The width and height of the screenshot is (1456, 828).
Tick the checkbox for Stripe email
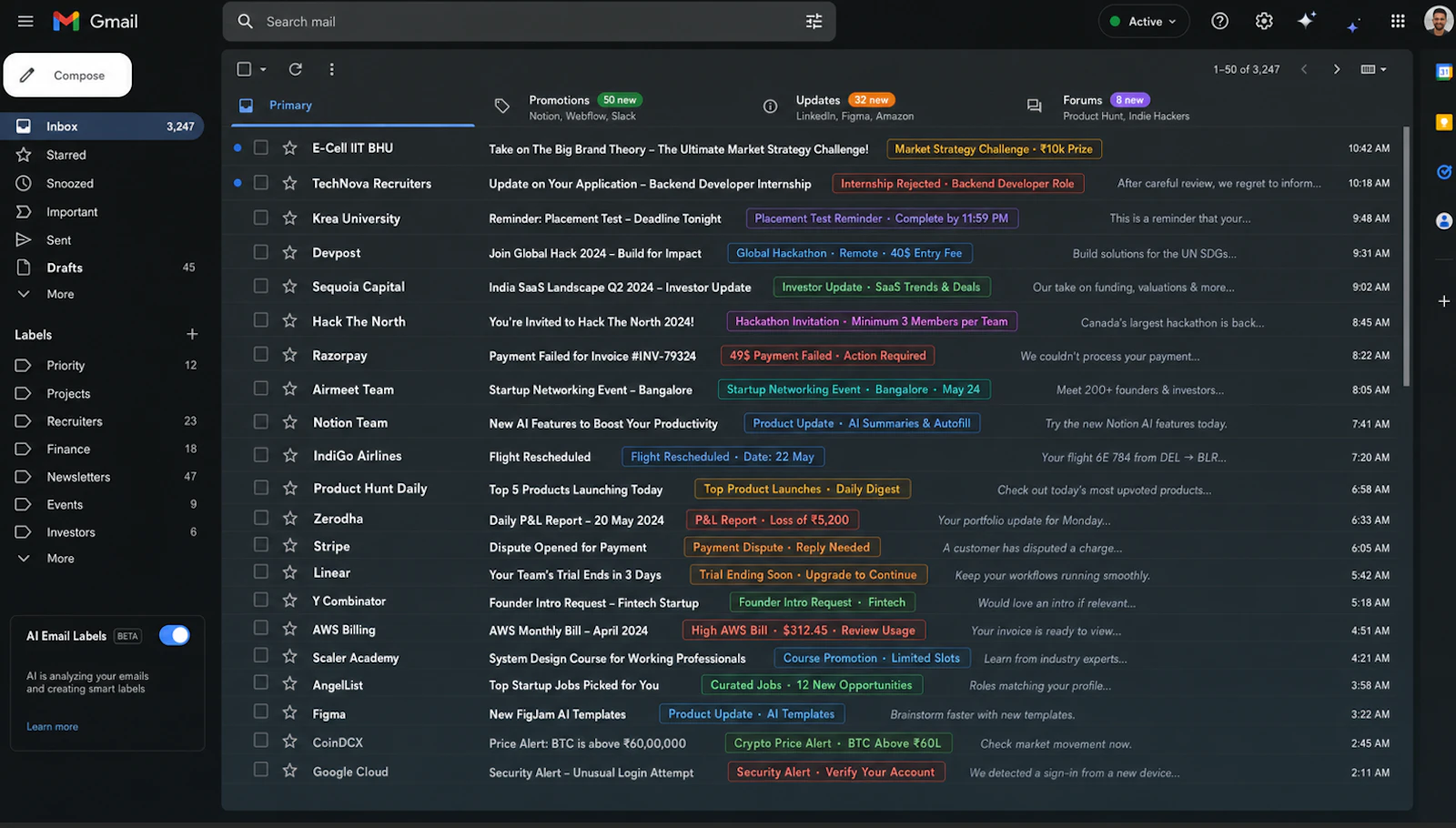(x=261, y=545)
